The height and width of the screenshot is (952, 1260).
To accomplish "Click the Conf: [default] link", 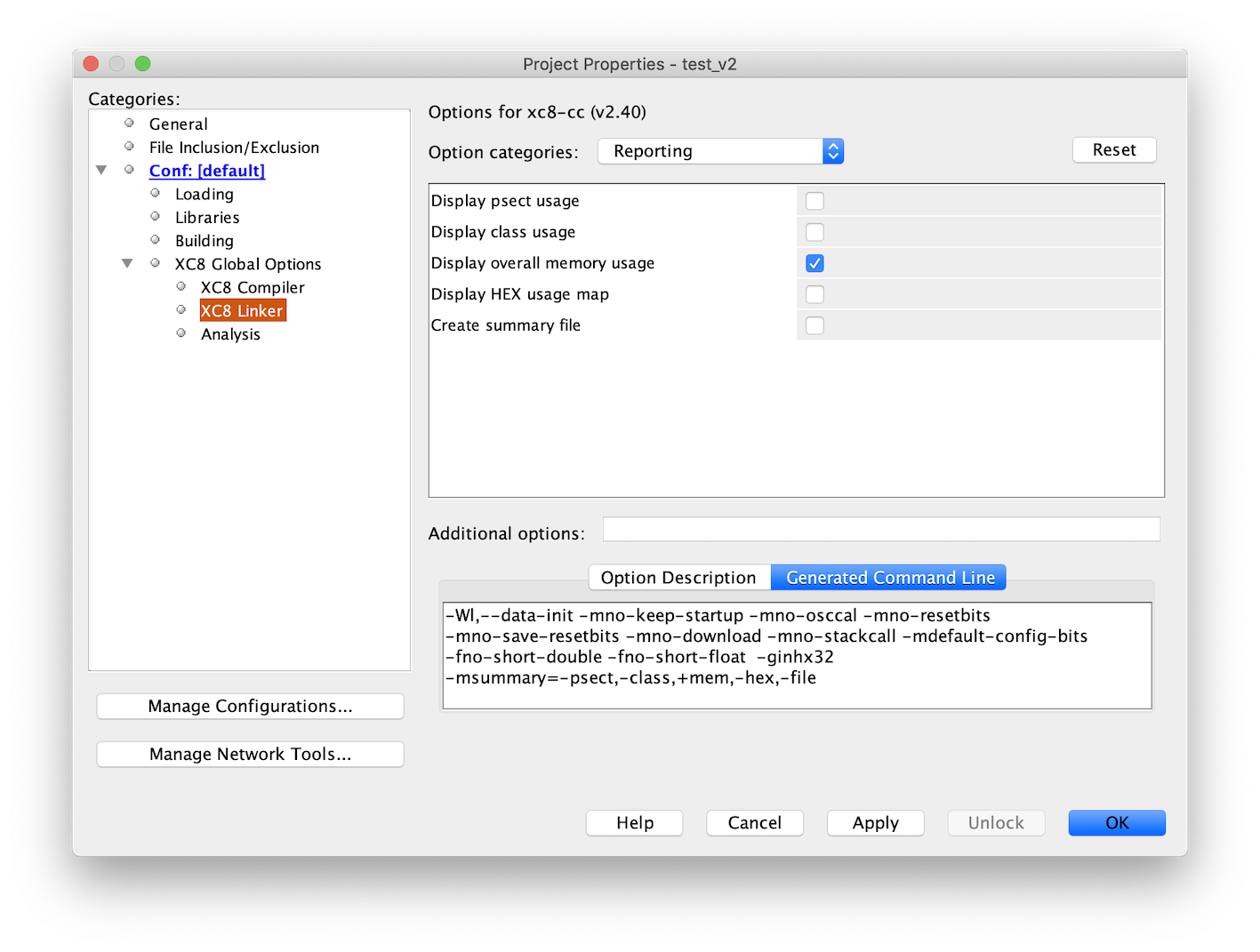I will 206,171.
